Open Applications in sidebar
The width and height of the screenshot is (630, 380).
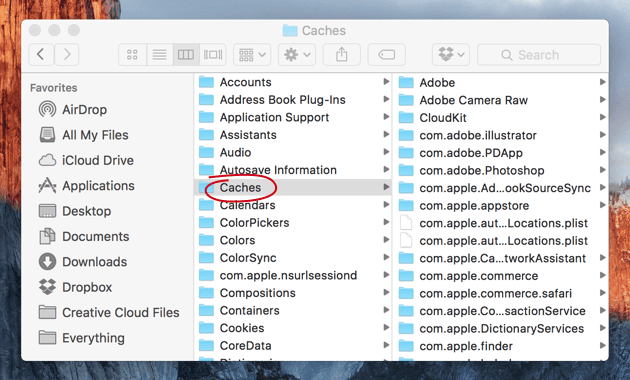coord(86,186)
